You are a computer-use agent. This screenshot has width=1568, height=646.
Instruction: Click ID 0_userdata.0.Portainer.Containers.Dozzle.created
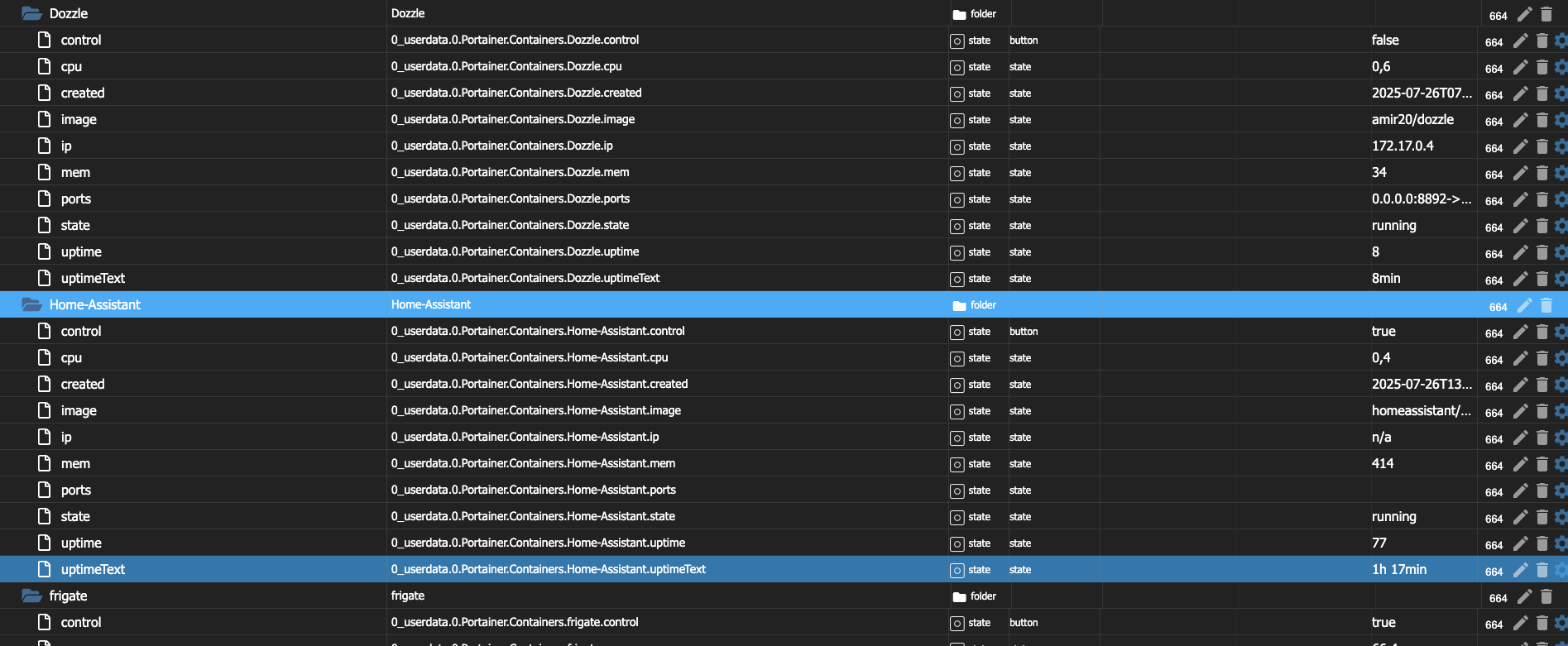coord(516,93)
